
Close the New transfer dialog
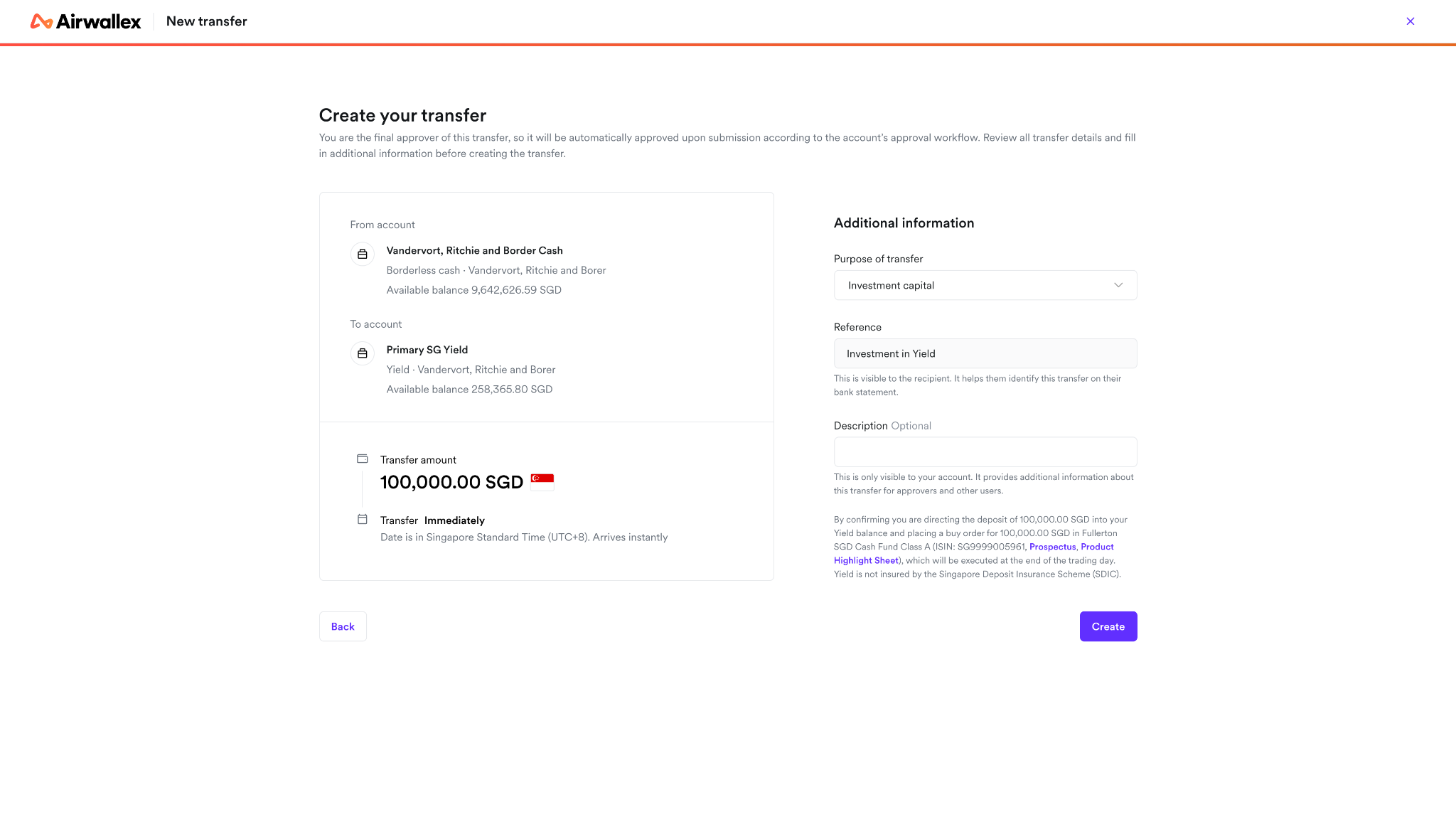(x=1410, y=21)
